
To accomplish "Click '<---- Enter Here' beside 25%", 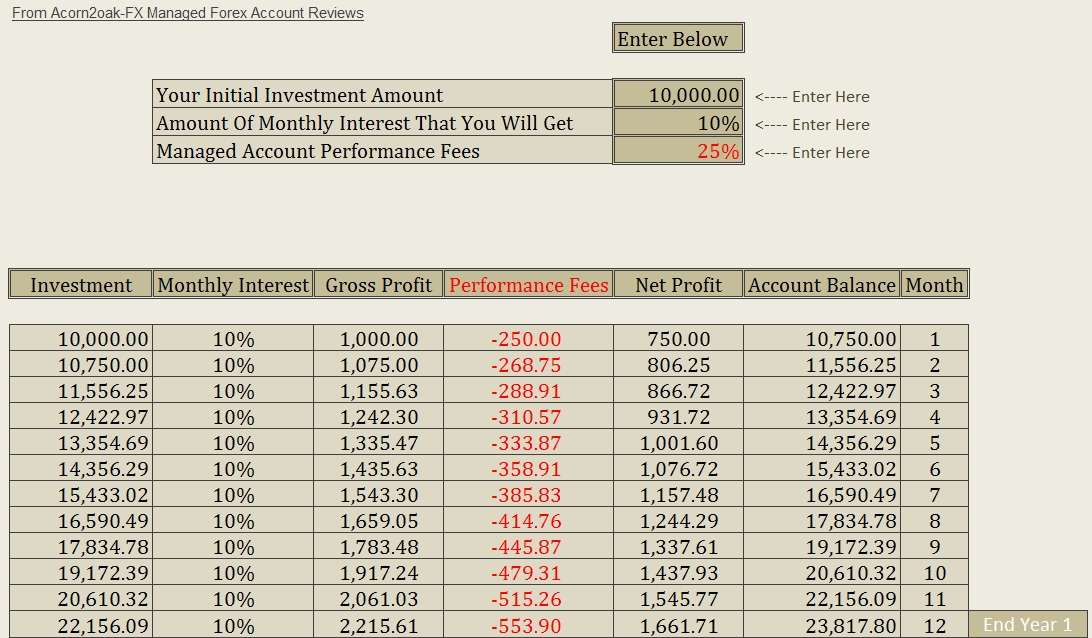I will 812,152.
